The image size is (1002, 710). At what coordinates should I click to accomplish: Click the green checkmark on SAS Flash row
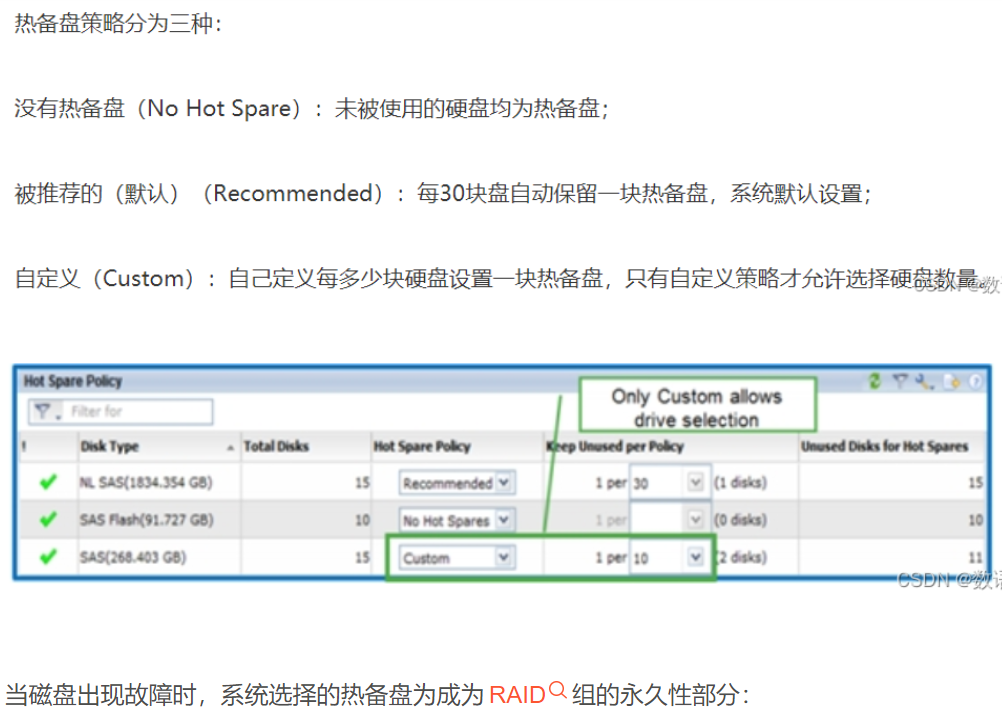point(46,520)
